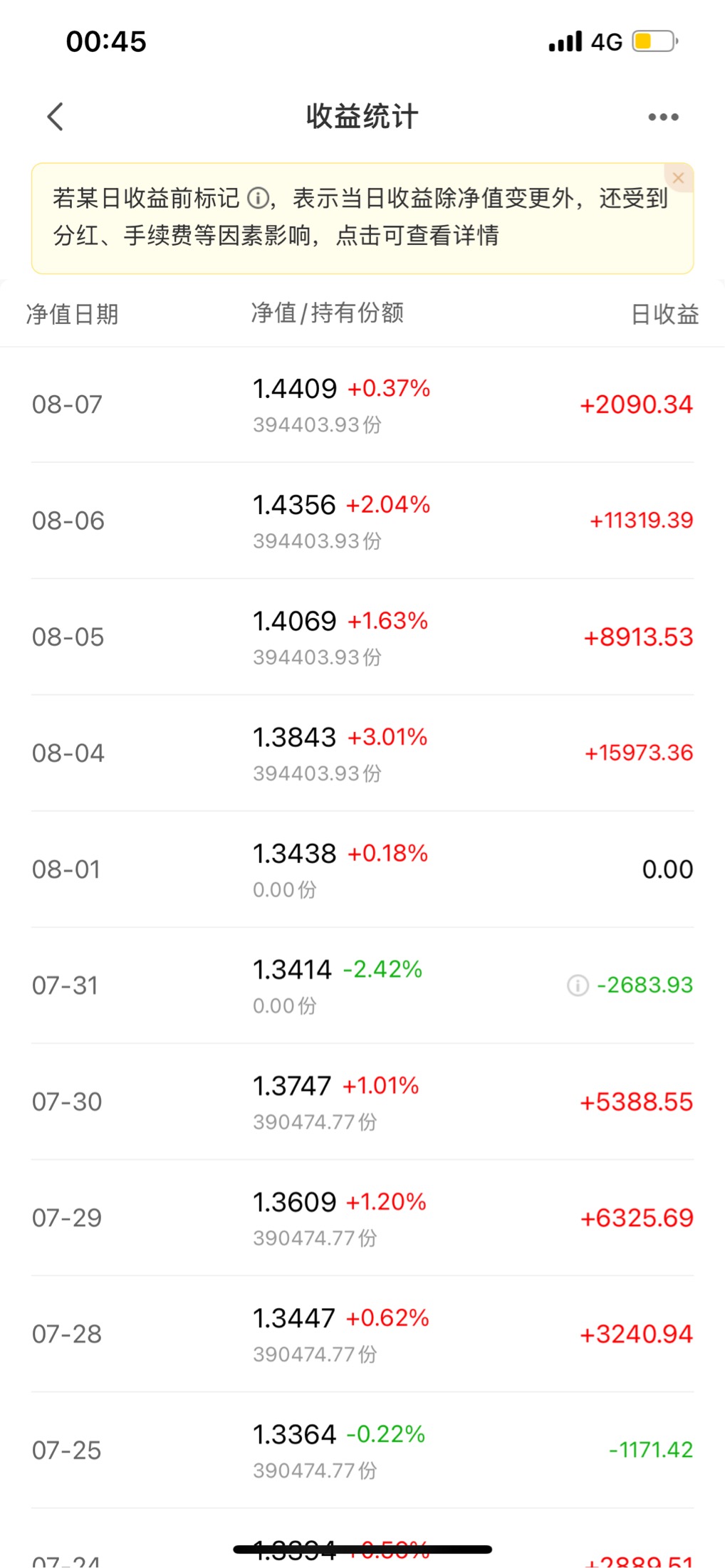Tap the battery indicator in status bar

[x=655, y=41]
